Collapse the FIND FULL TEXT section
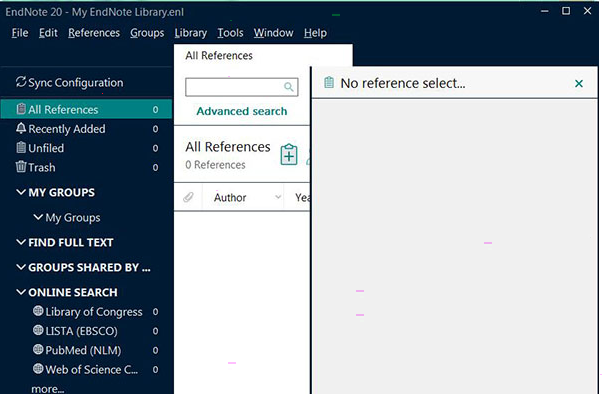Image resolution: width=602 pixels, height=394 pixels. (21, 242)
